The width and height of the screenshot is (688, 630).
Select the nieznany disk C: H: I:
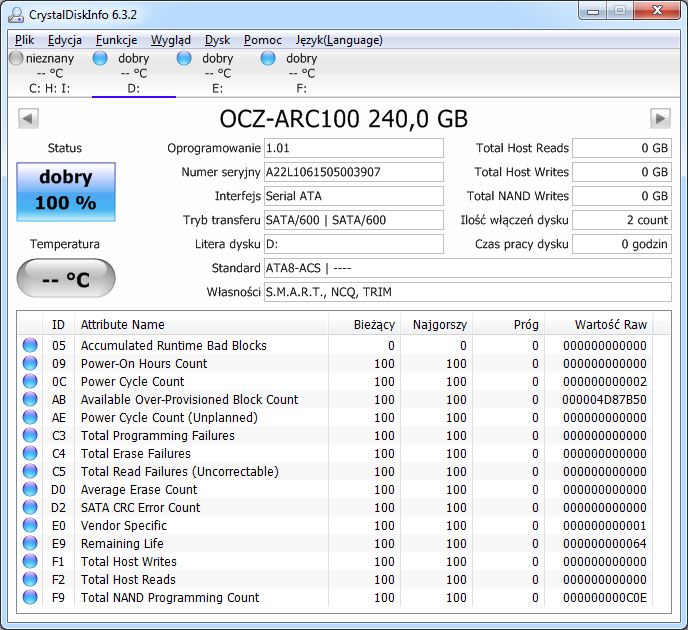49,73
